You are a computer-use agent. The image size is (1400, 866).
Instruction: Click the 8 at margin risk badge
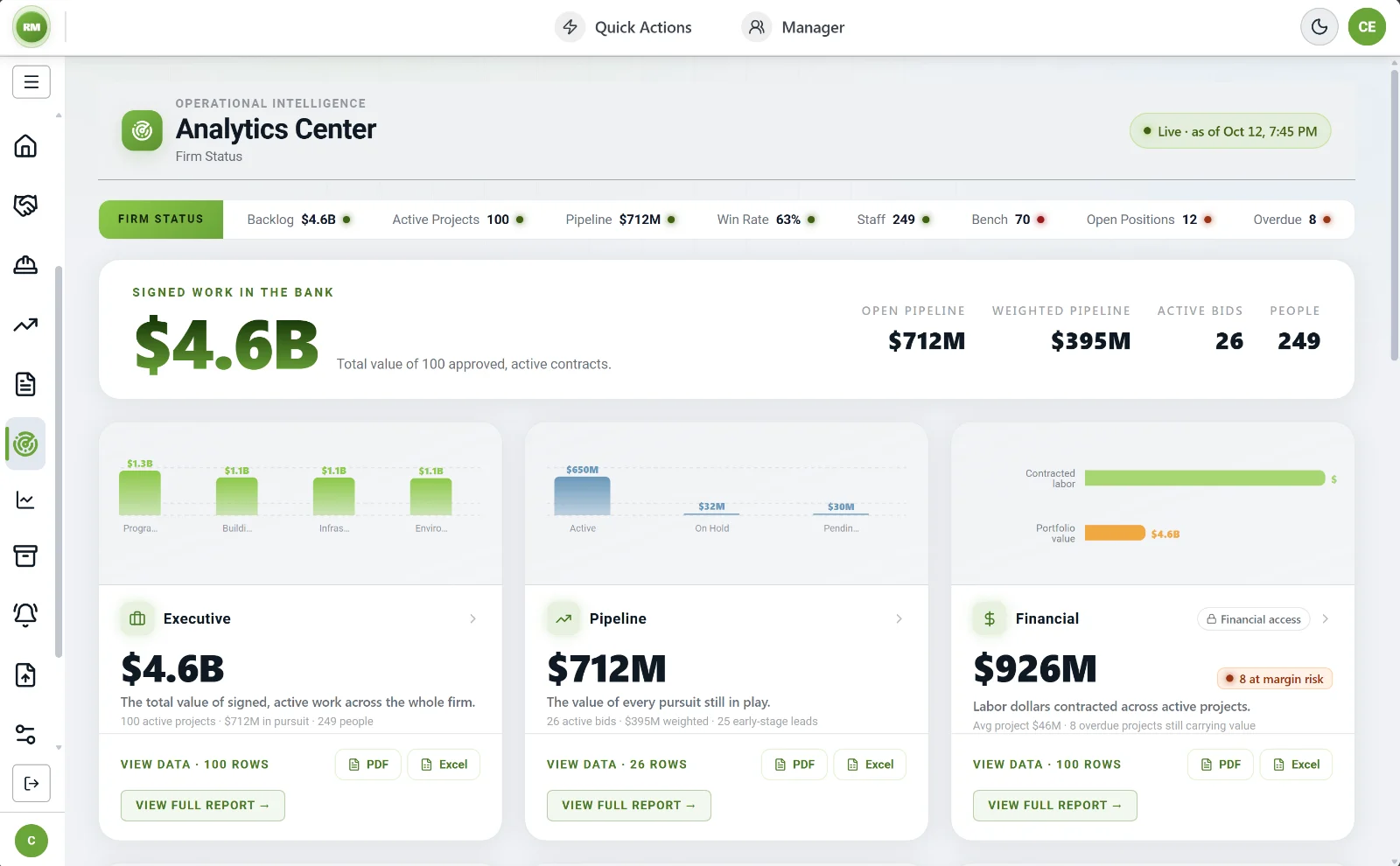[1275, 680]
